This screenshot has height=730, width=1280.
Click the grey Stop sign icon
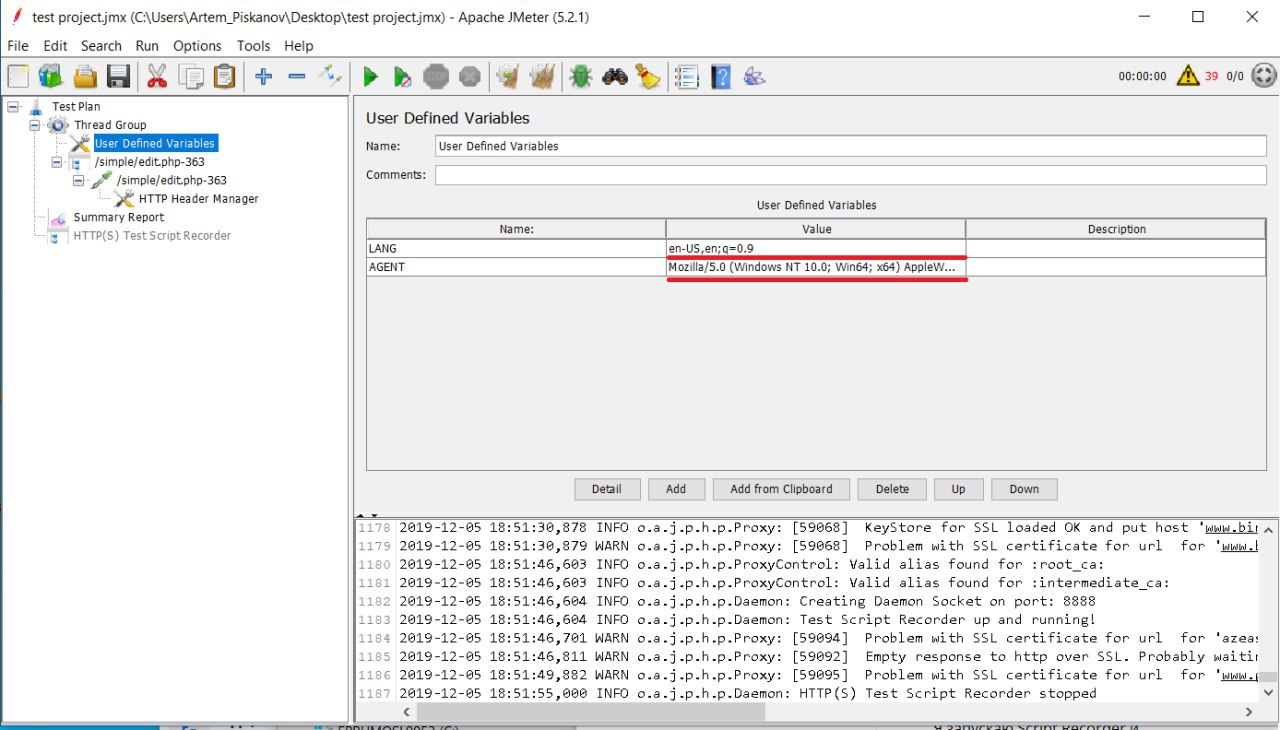(x=436, y=76)
